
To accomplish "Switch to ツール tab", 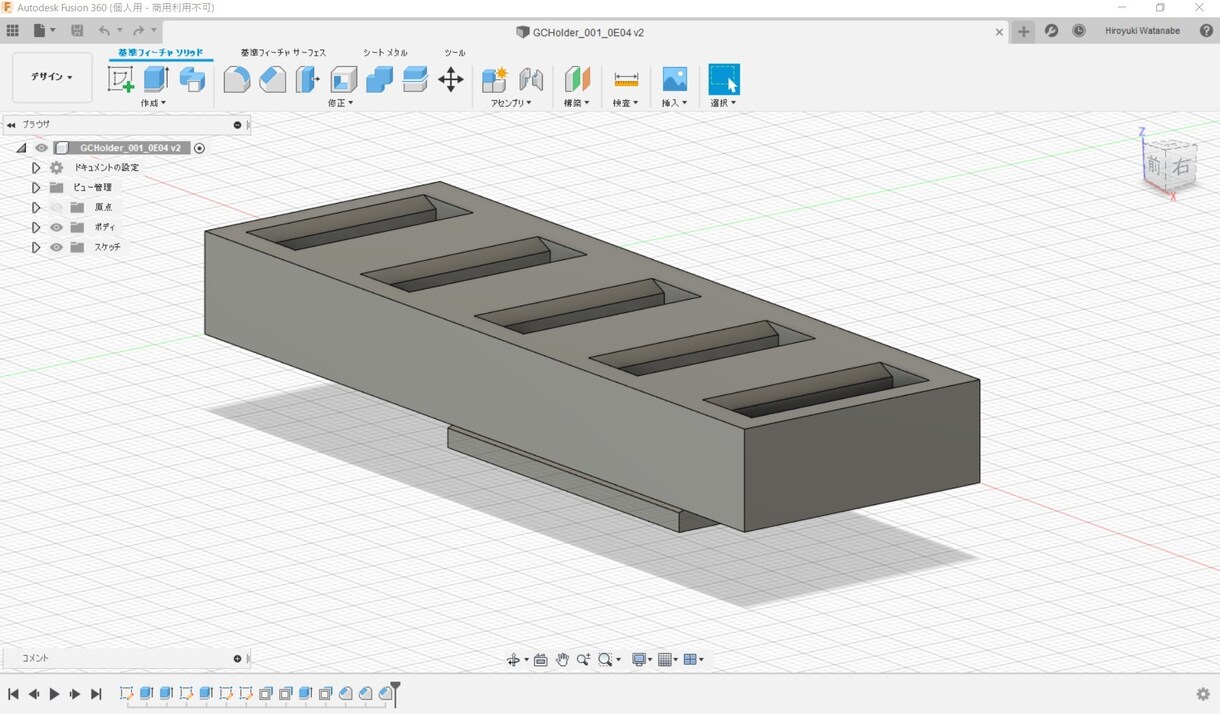I will click(x=455, y=53).
